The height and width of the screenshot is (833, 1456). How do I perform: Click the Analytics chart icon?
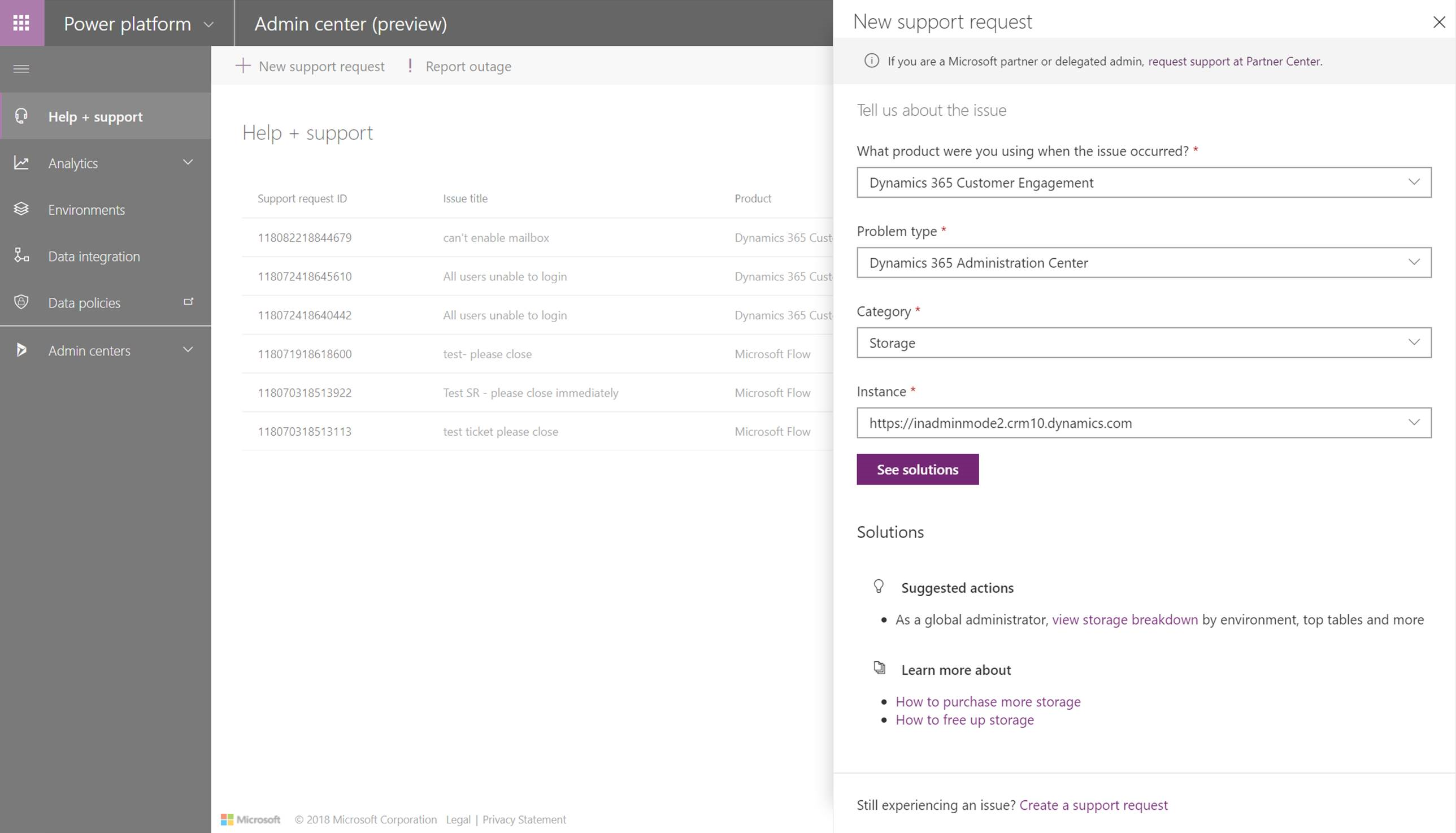(x=21, y=163)
